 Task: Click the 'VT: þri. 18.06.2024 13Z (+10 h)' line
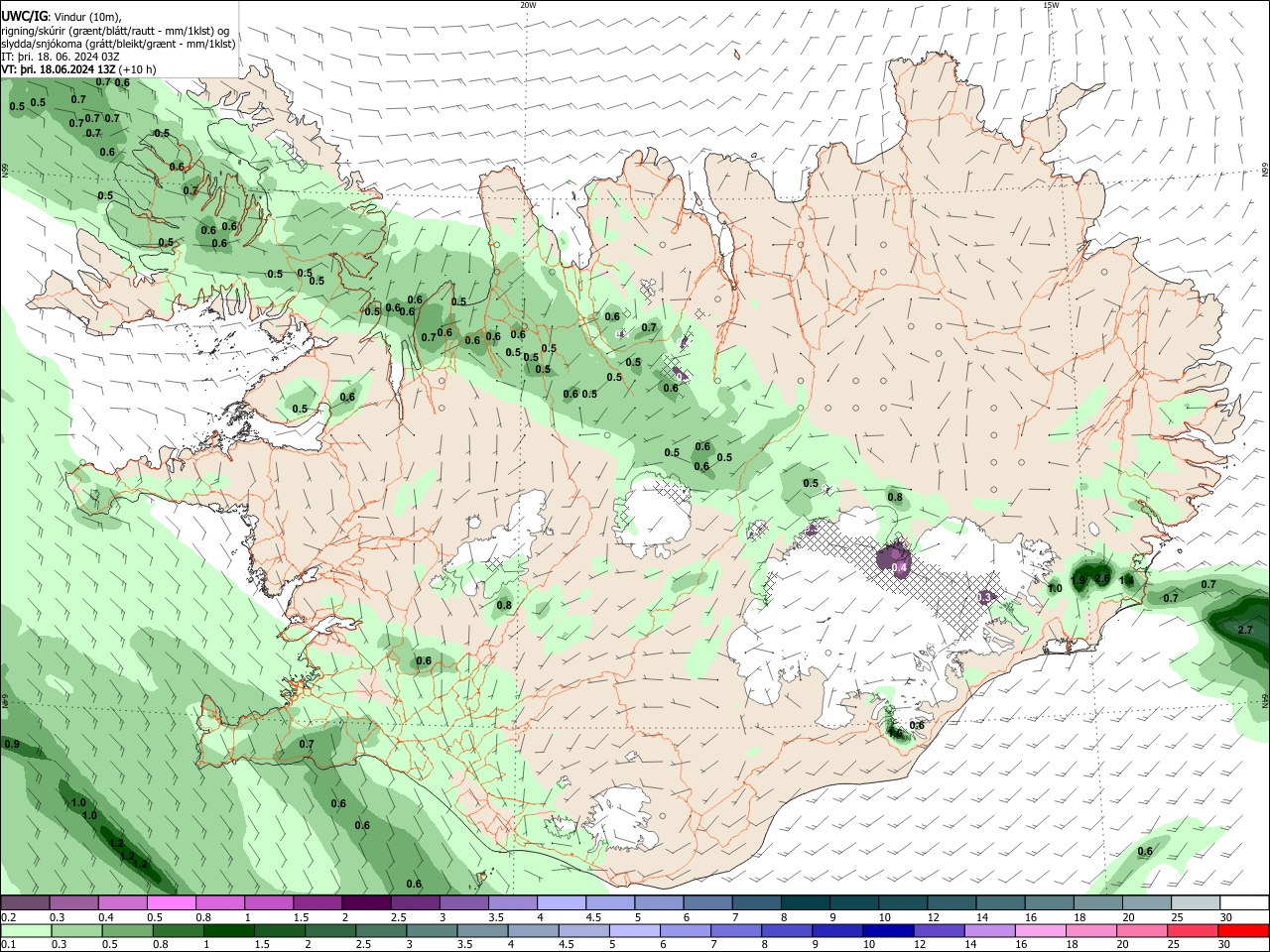[x=78, y=69]
